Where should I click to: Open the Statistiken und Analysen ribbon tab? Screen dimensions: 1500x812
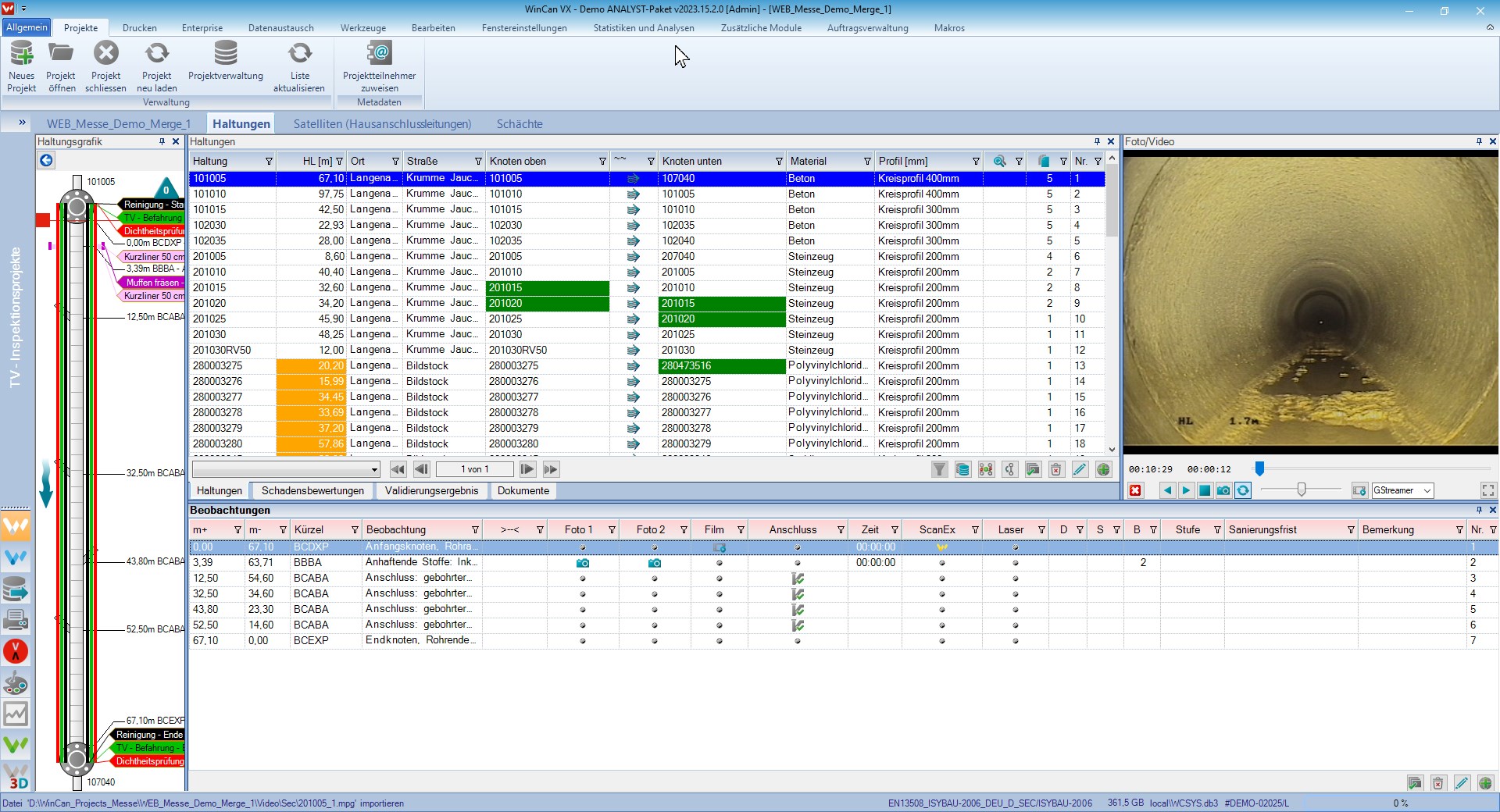643,28
